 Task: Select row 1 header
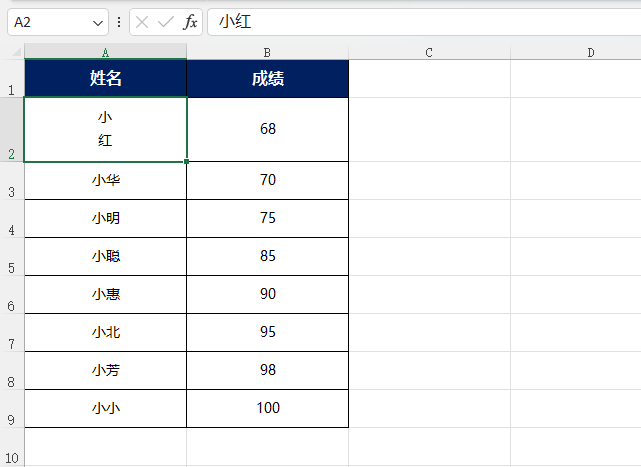(12, 79)
